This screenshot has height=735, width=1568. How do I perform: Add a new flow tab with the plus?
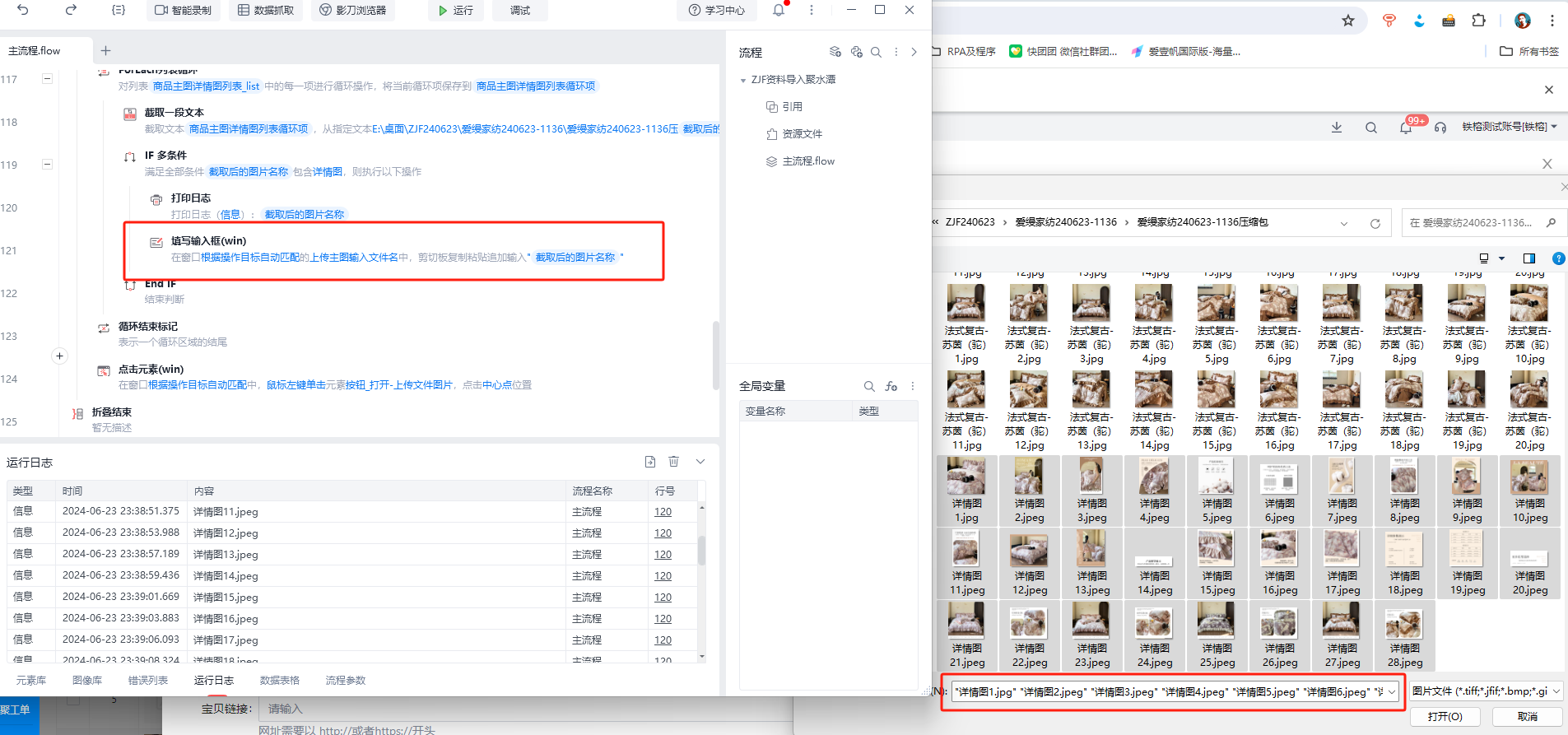[105, 50]
